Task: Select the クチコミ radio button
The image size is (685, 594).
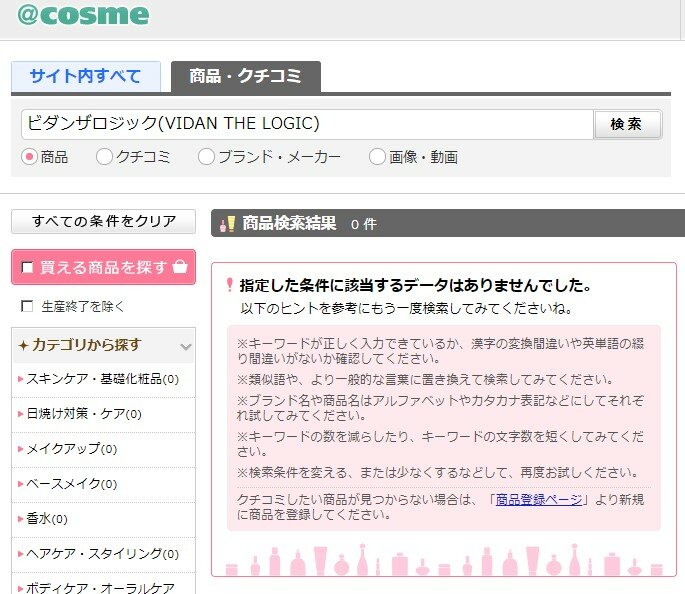Action: [104, 157]
